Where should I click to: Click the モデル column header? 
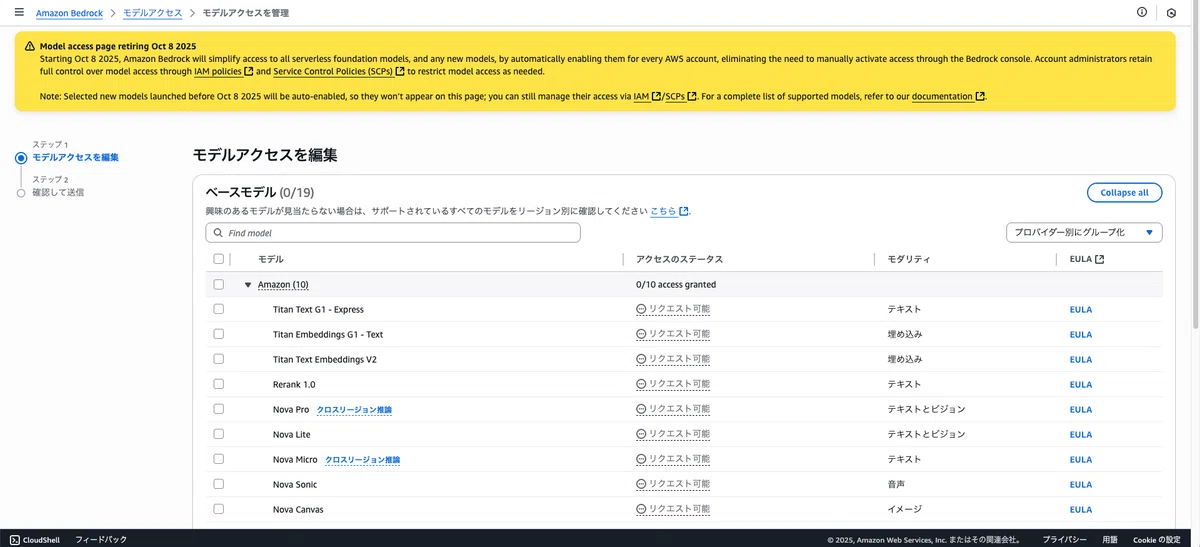tap(271, 259)
